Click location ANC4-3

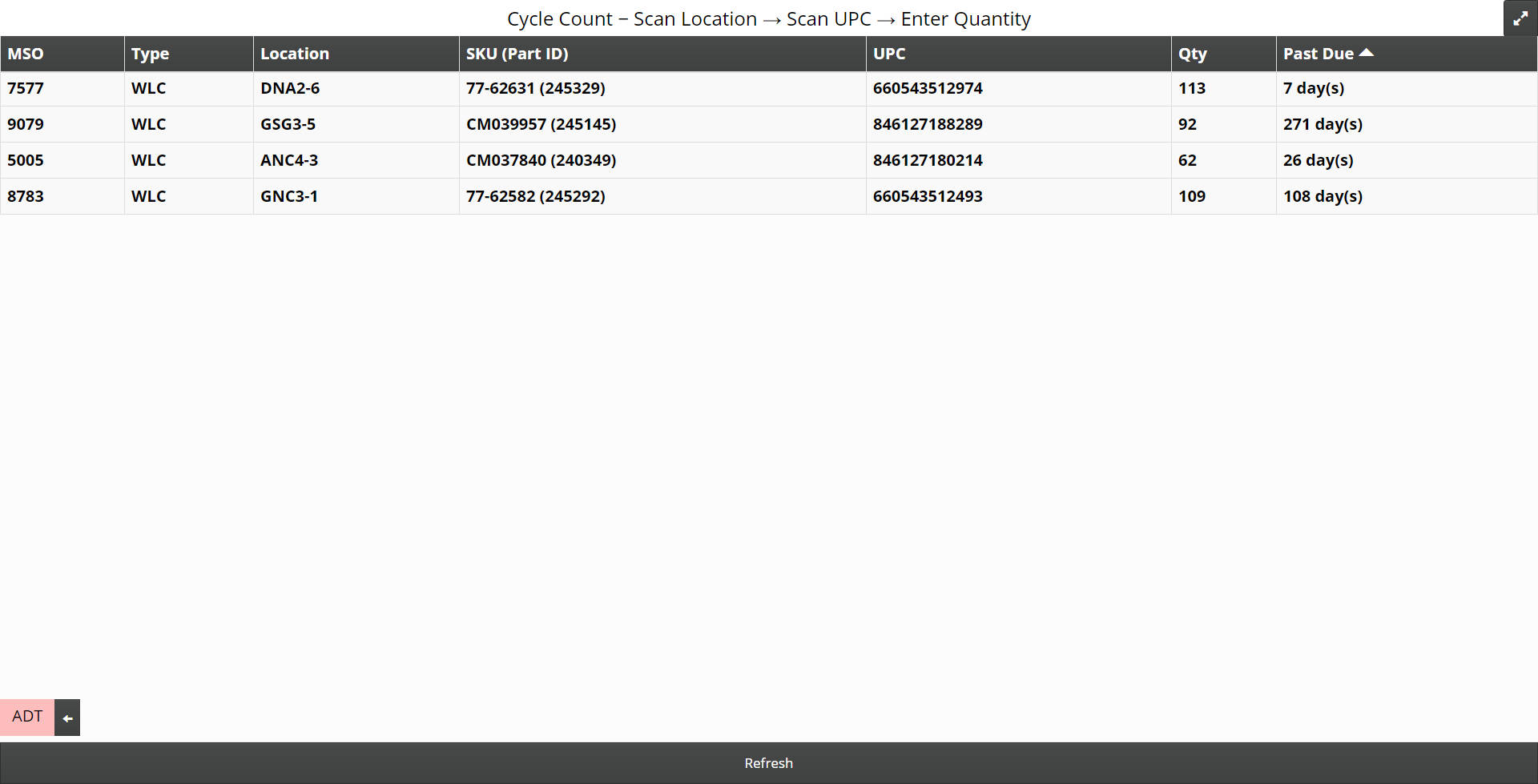point(356,160)
